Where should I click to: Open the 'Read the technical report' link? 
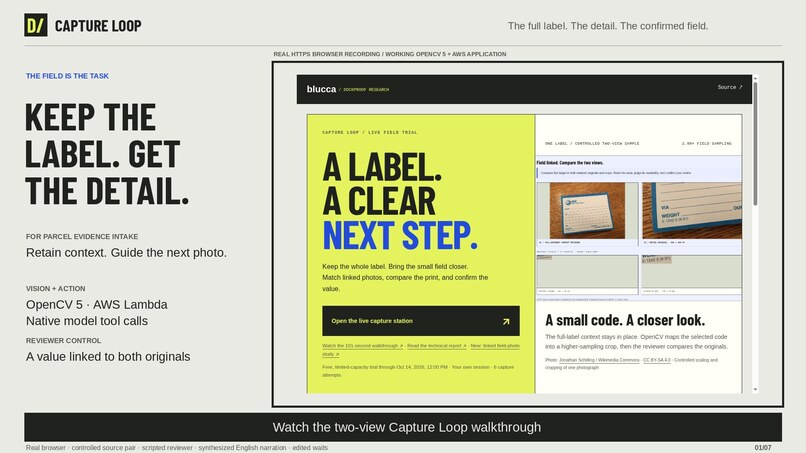coord(436,346)
